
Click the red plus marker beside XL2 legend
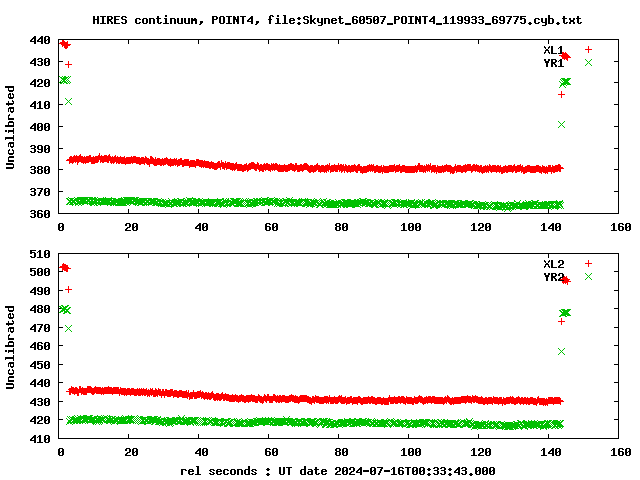pos(588,264)
